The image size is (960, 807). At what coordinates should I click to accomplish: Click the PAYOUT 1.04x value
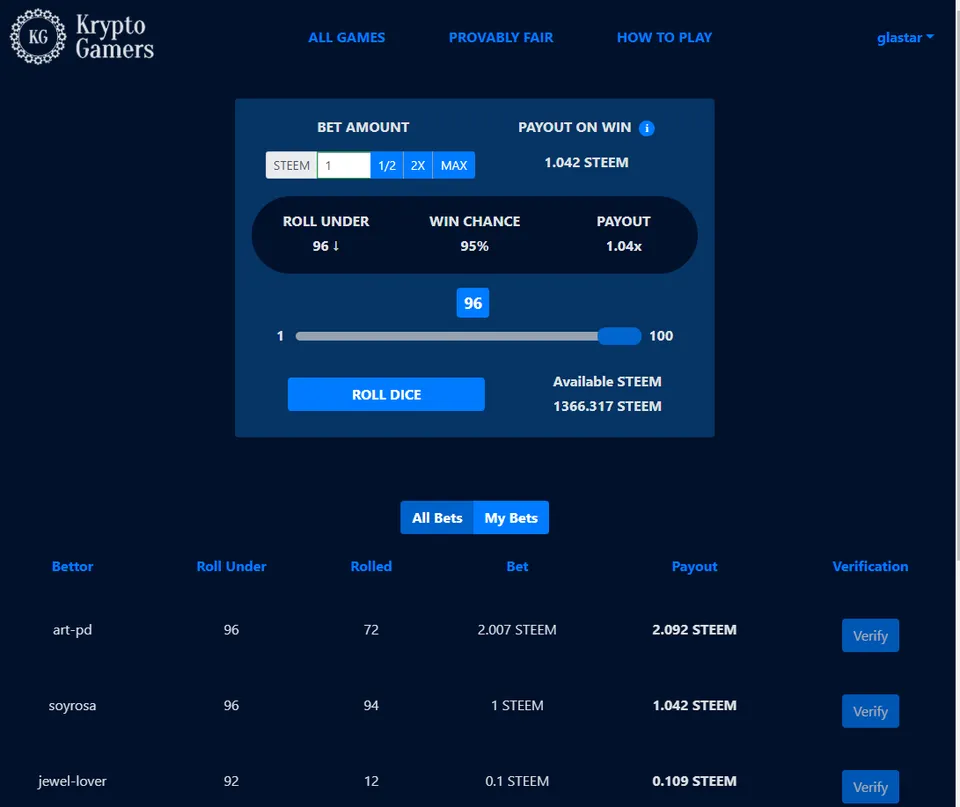[x=624, y=246]
